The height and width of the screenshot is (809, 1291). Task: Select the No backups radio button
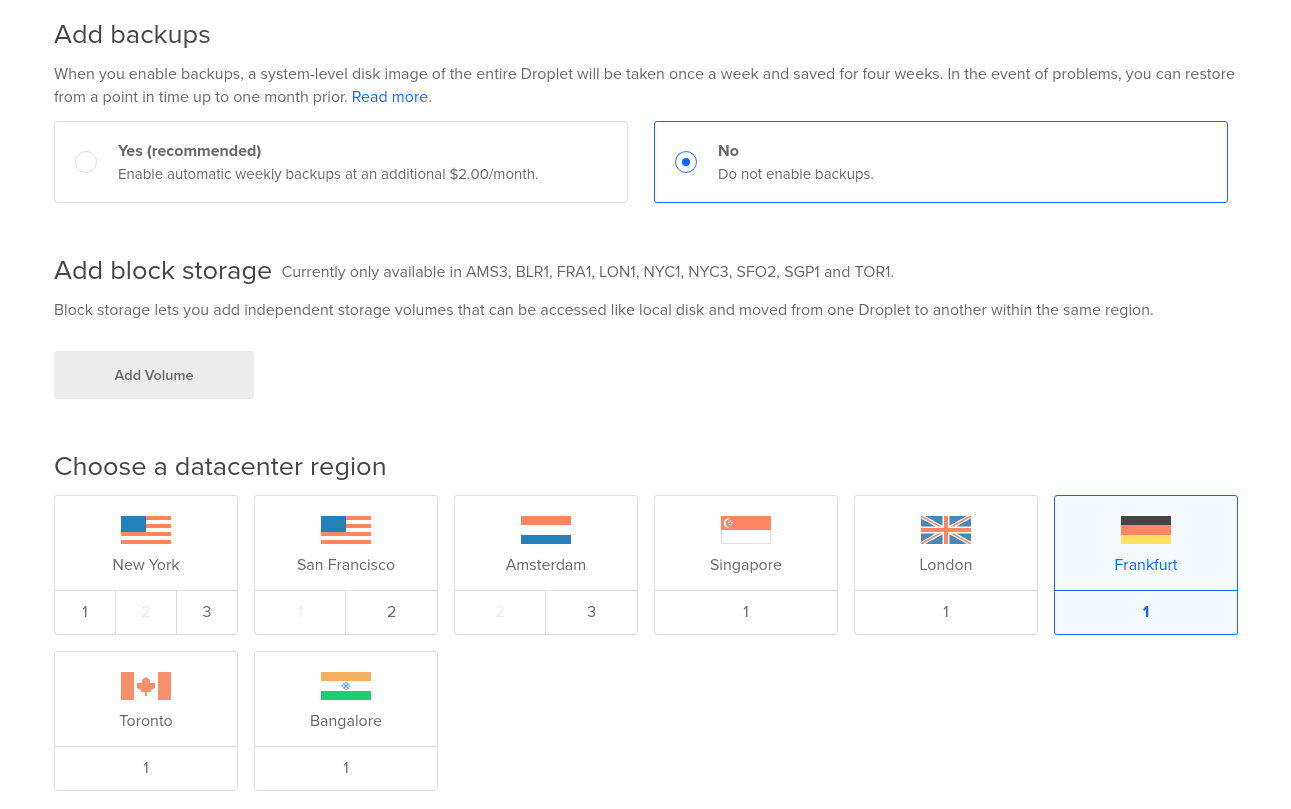pos(686,162)
